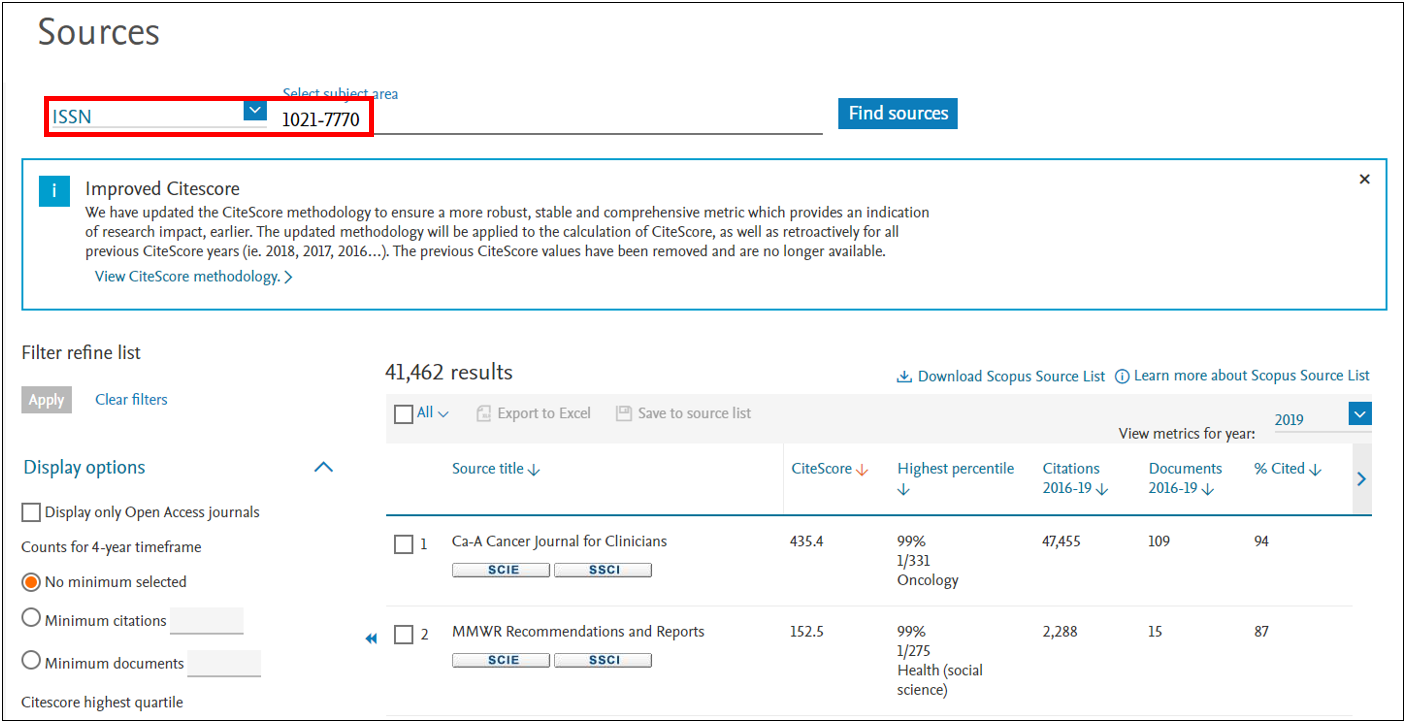The height and width of the screenshot is (723, 1407).
Task: Select Minimum citations radio button
Action: 31,619
